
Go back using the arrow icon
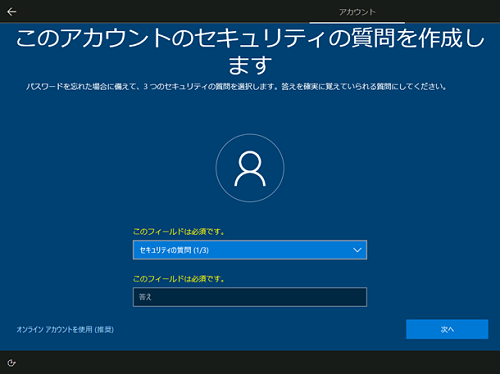point(12,12)
